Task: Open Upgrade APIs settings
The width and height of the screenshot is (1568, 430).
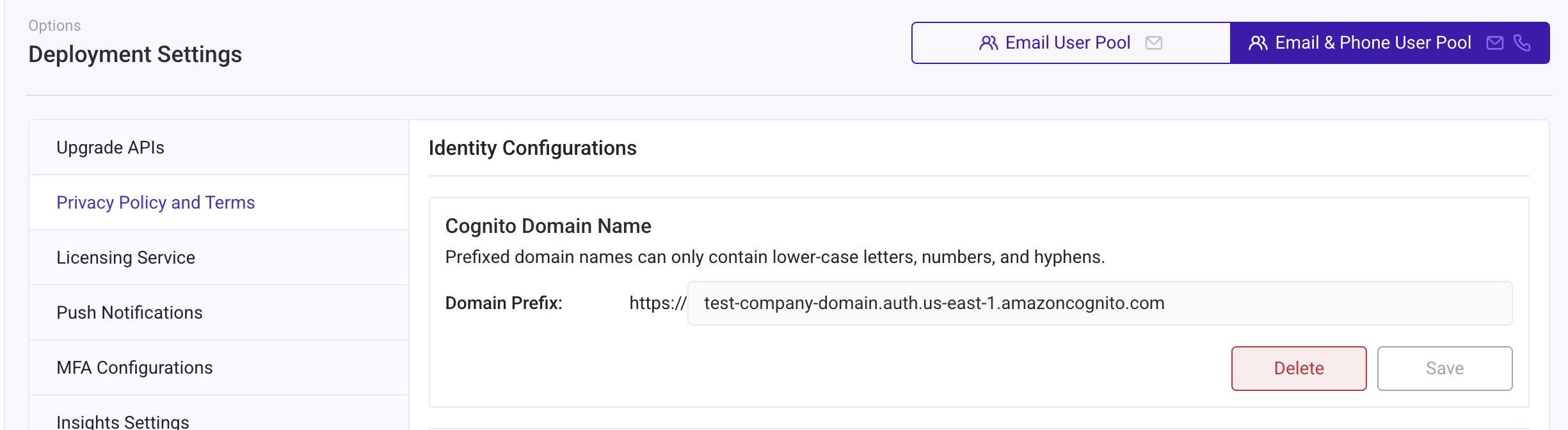Action: [x=219, y=148]
